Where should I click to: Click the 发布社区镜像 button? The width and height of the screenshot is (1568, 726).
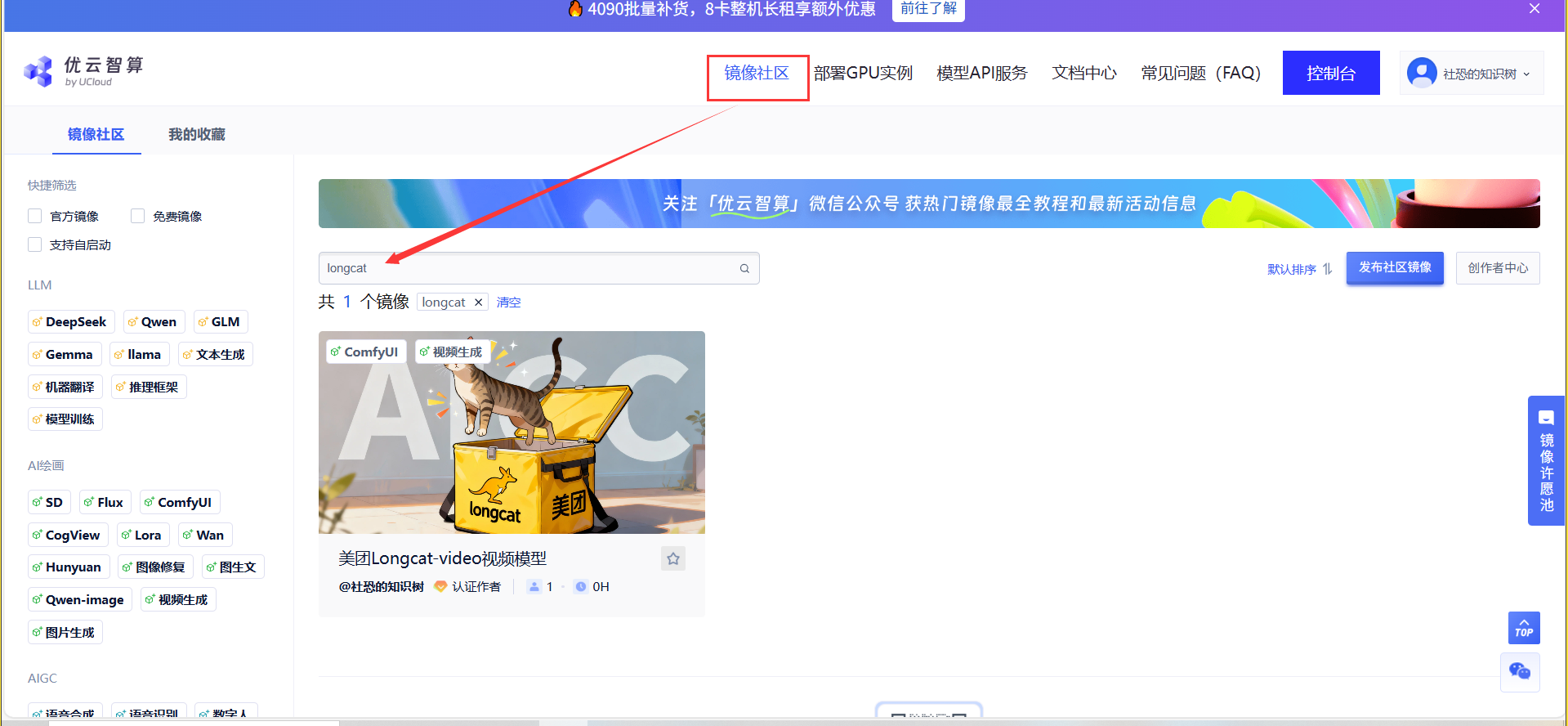(x=1395, y=267)
